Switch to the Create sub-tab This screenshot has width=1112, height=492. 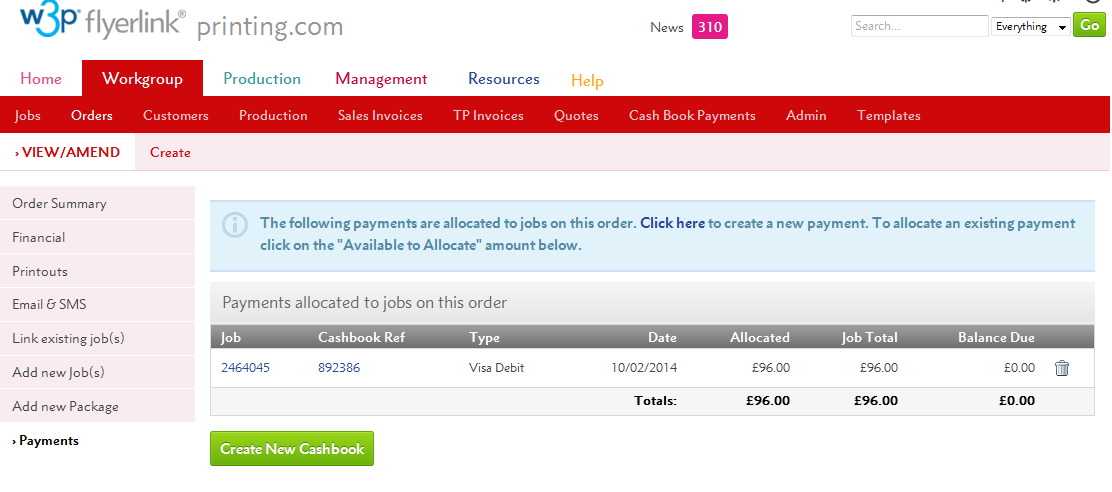[170, 152]
